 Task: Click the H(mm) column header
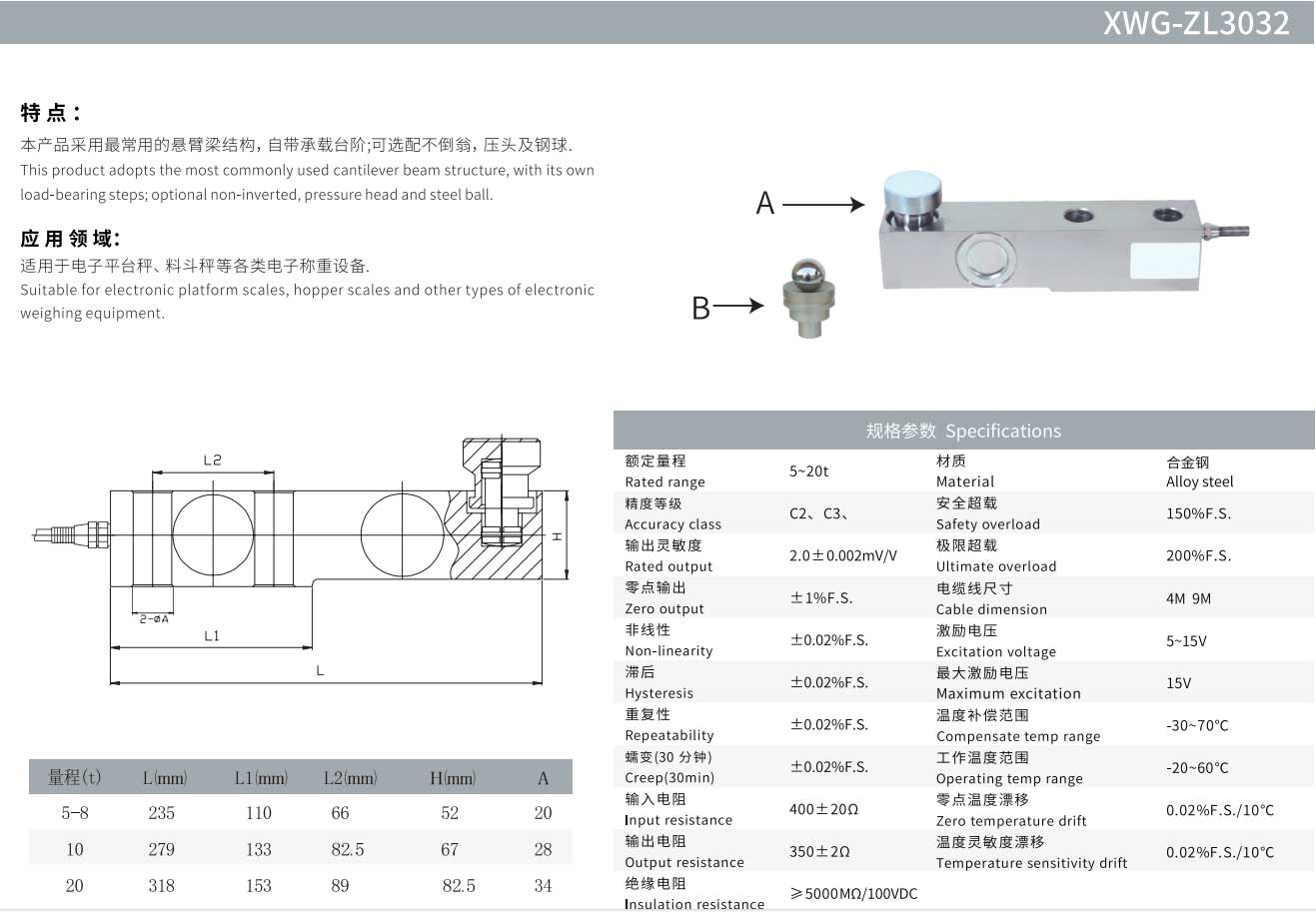452,777
